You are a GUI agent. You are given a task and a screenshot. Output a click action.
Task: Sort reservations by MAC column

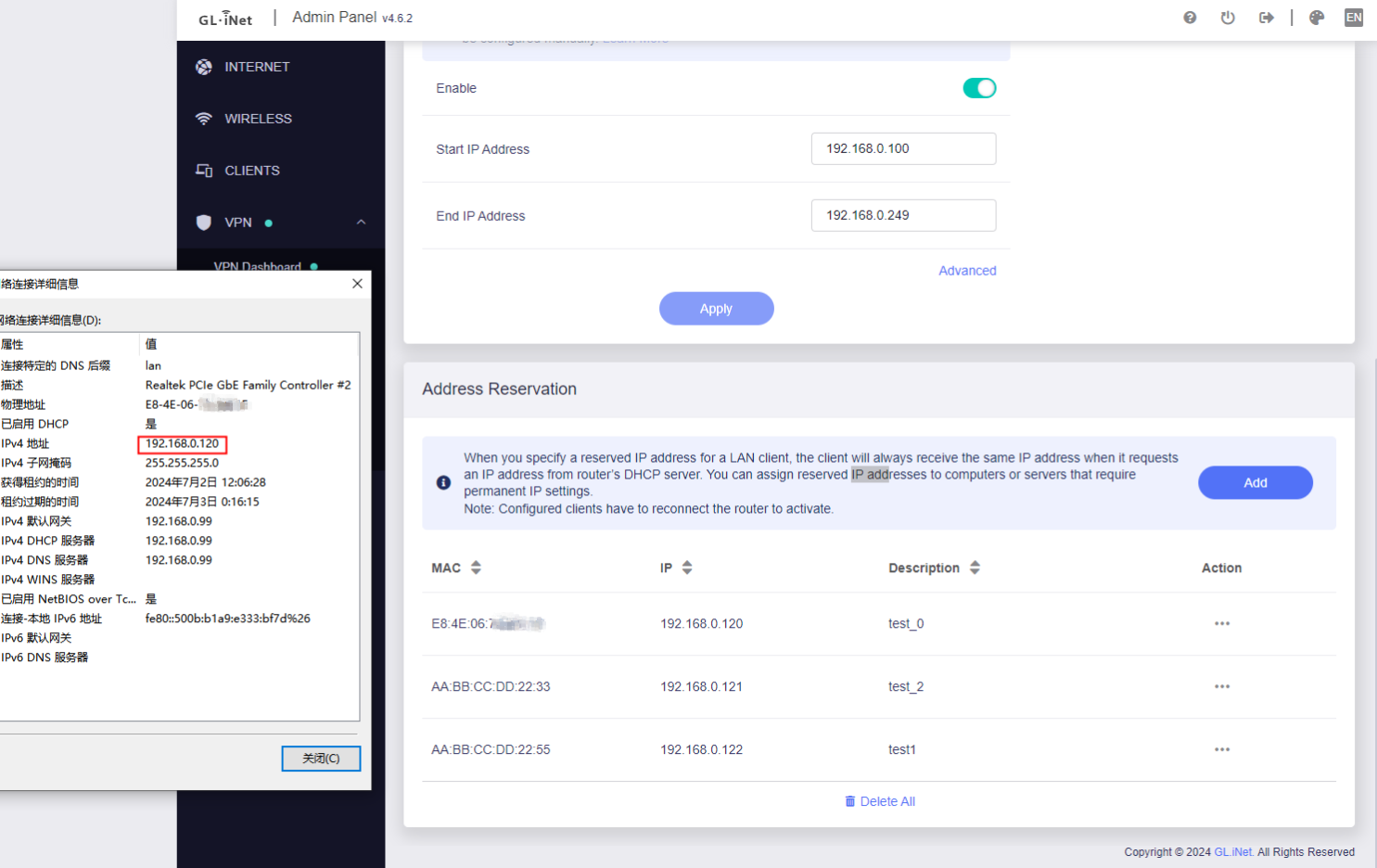[476, 568]
